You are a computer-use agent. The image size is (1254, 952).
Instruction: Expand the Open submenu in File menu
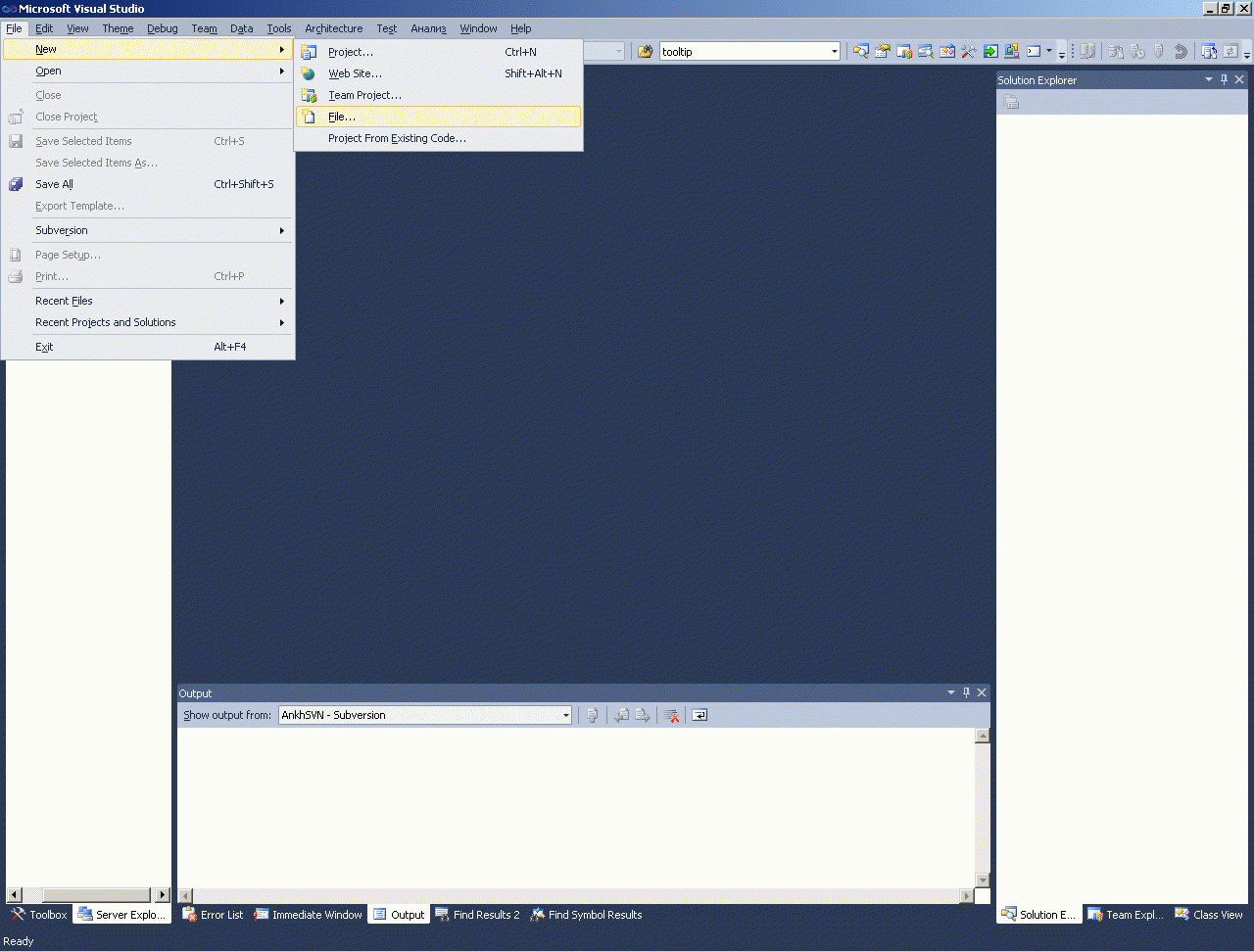tap(148, 71)
